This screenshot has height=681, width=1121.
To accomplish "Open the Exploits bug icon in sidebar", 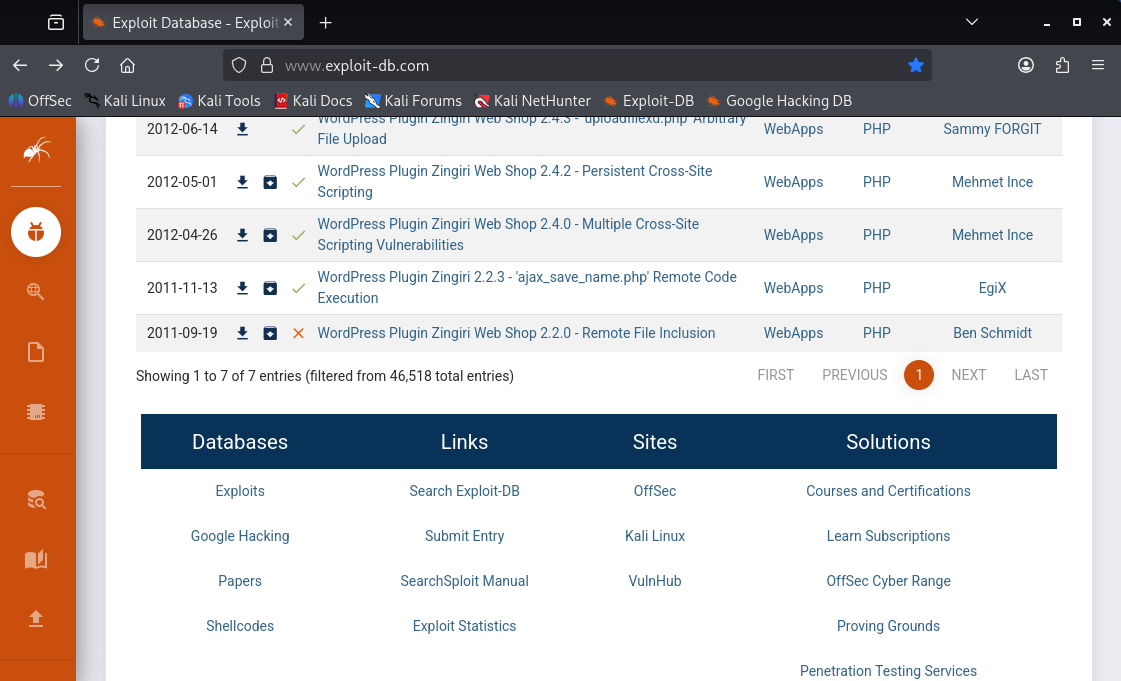I will pyautogui.click(x=36, y=233).
